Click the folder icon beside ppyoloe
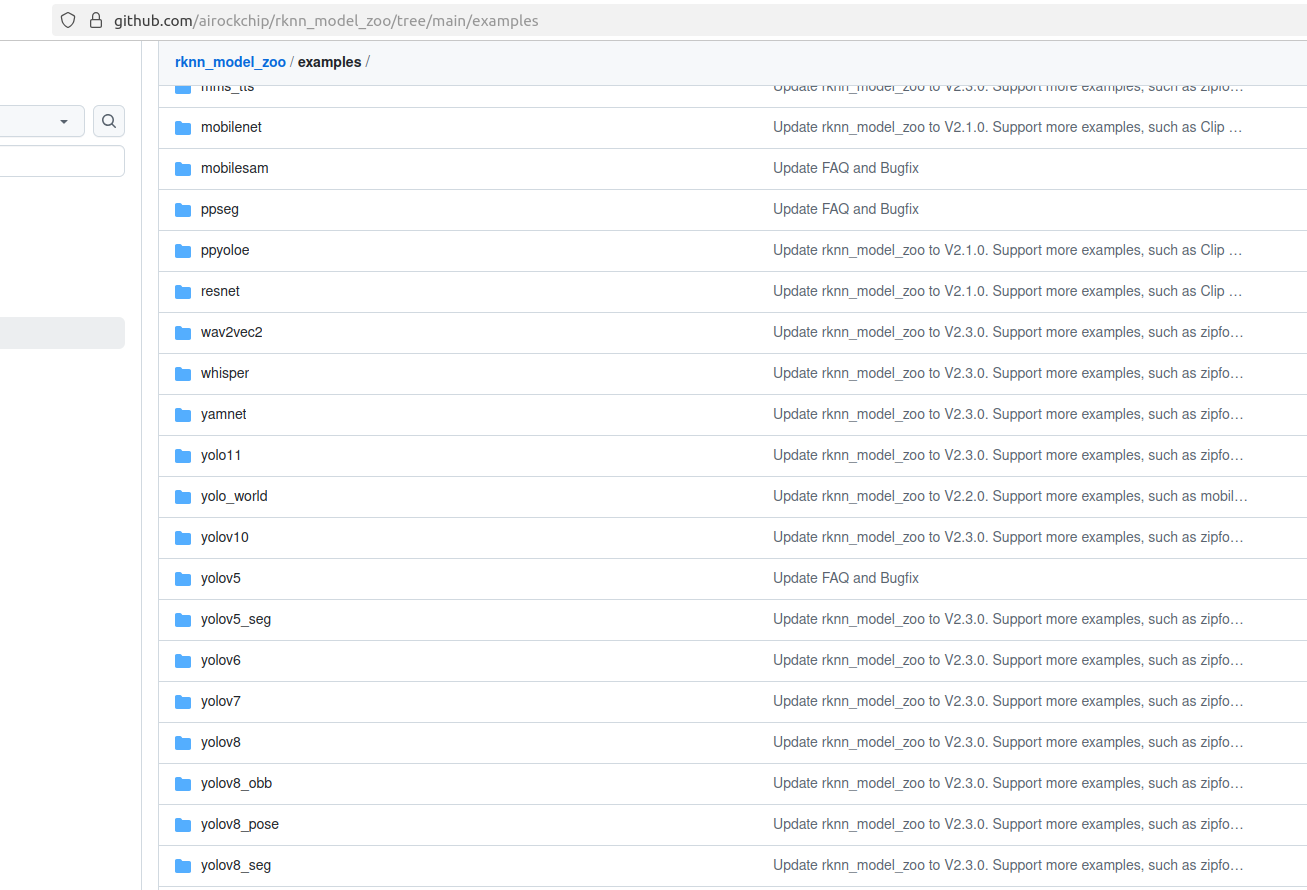1307x890 pixels. pyautogui.click(x=183, y=251)
